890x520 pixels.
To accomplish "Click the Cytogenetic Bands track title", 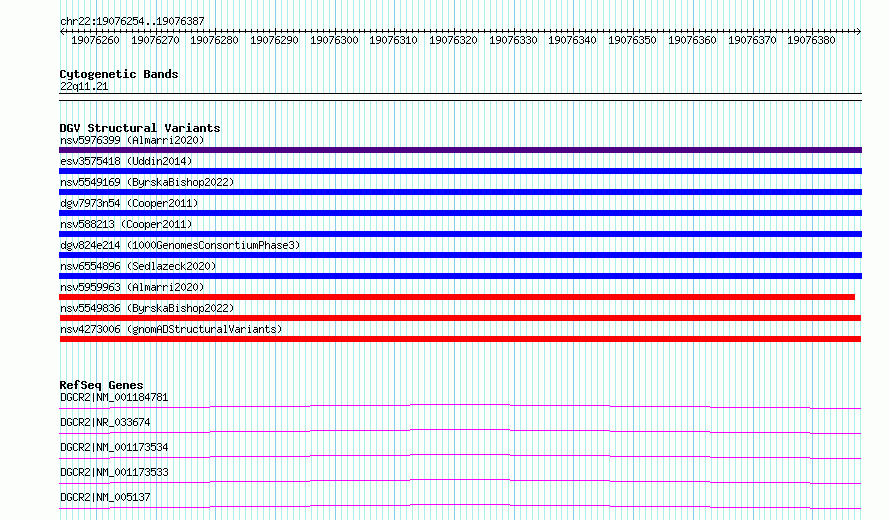I will point(119,74).
